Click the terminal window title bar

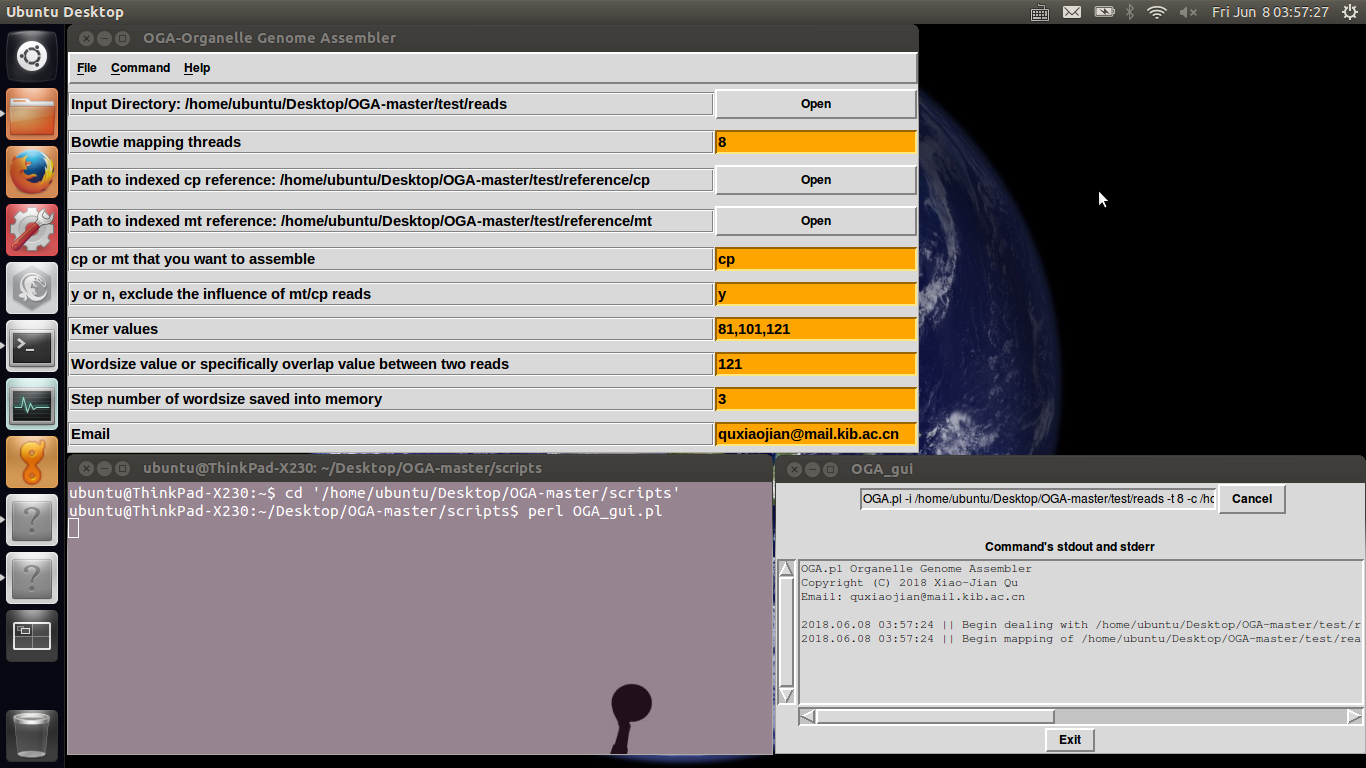click(420, 468)
